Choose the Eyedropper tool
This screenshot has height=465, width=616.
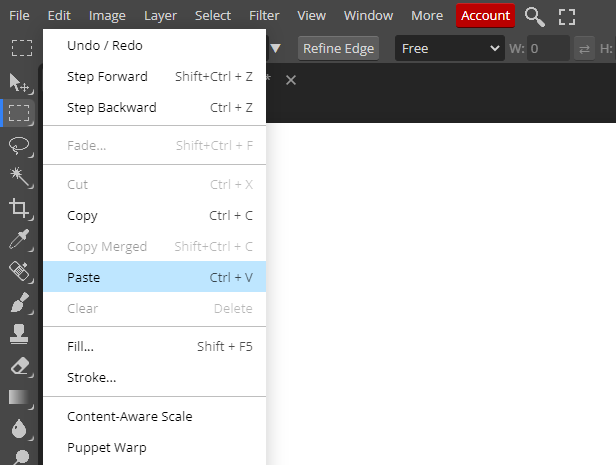click(19, 239)
